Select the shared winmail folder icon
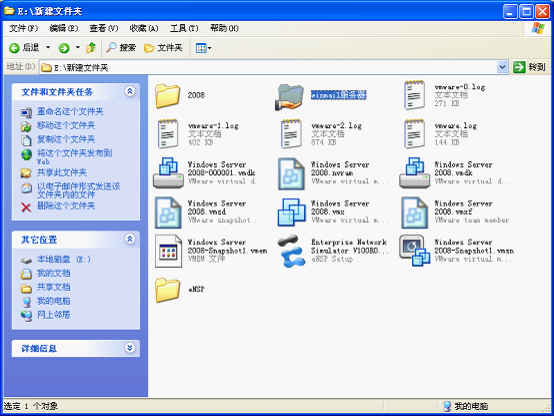This screenshot has height=416, width=554. (289, 97)
